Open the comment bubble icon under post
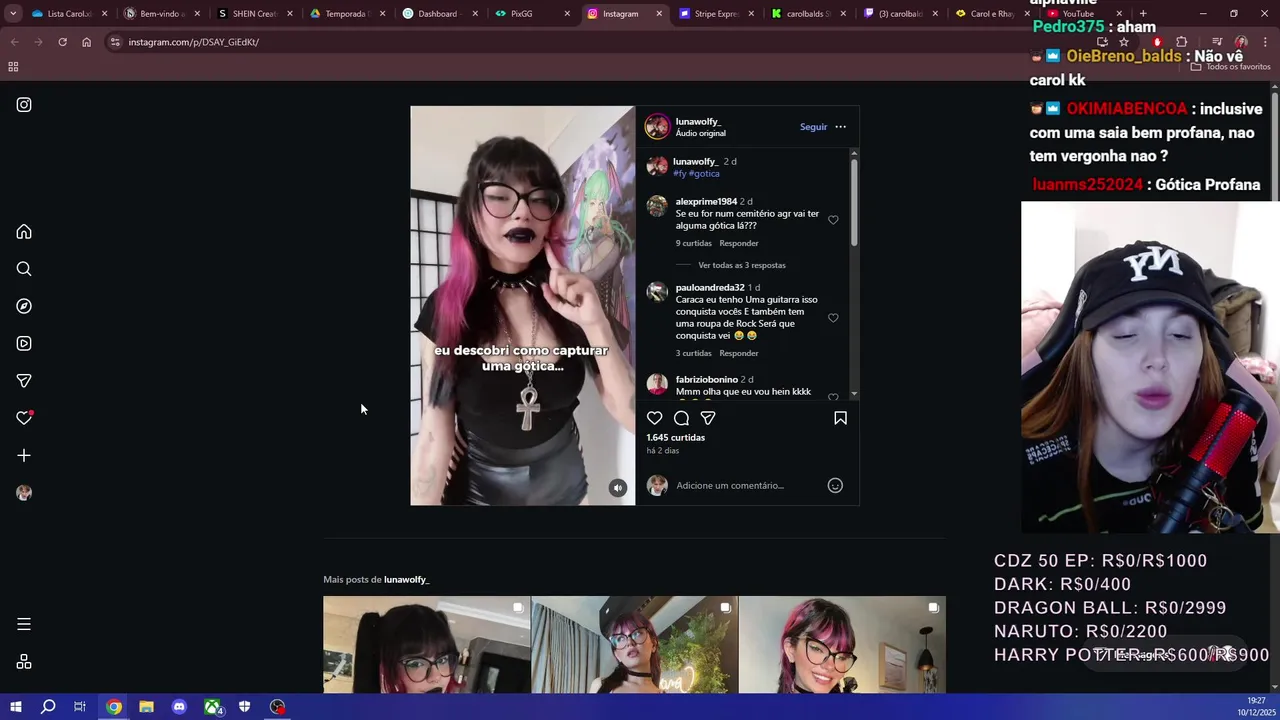Viewport: 1280px width, 720px height. click(x=681, y=418)
